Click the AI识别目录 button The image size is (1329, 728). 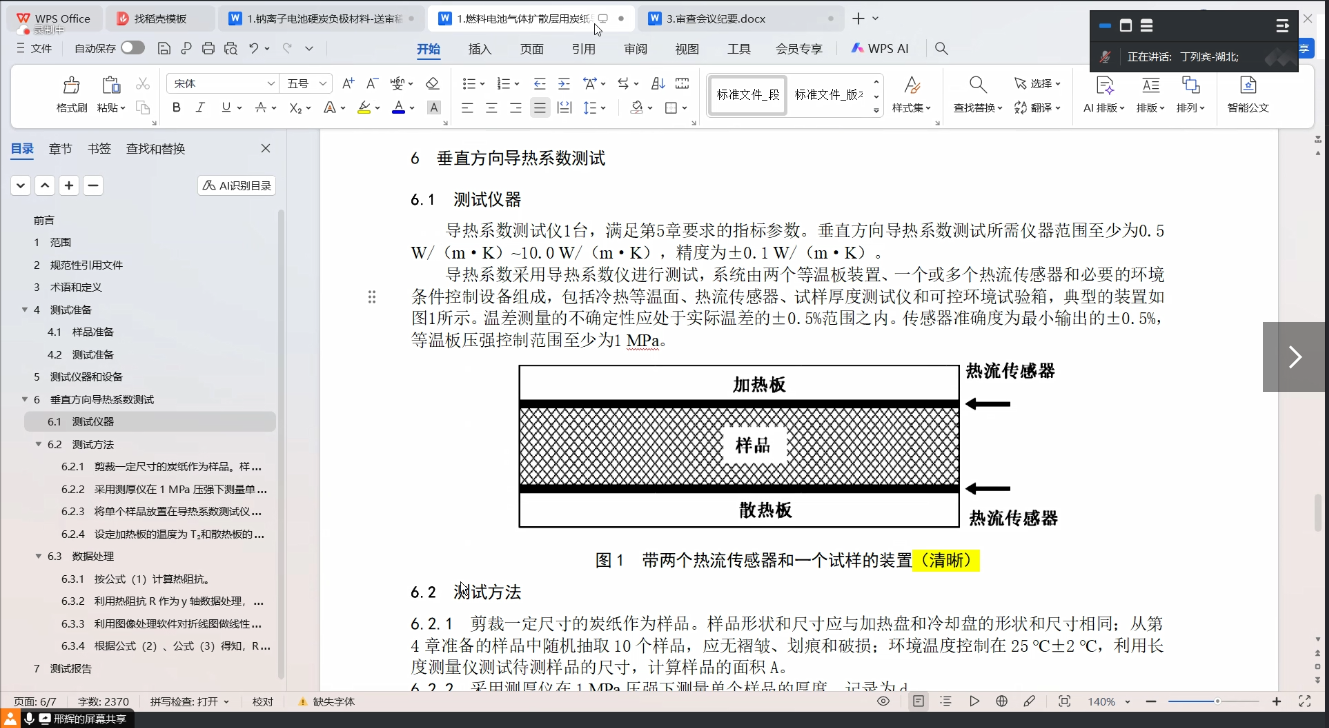[x=237, y=185]
